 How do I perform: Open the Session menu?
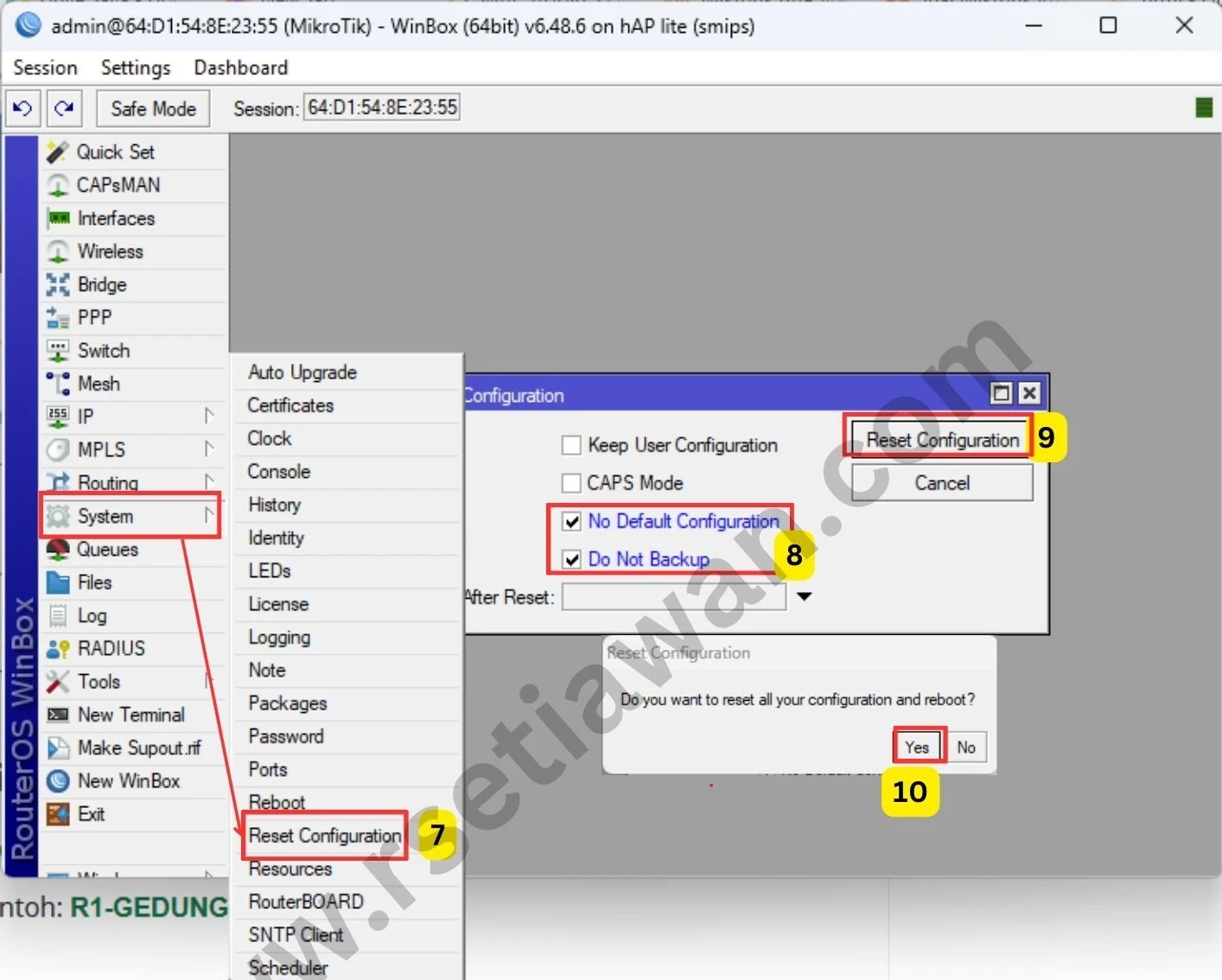tap(45, 67)
